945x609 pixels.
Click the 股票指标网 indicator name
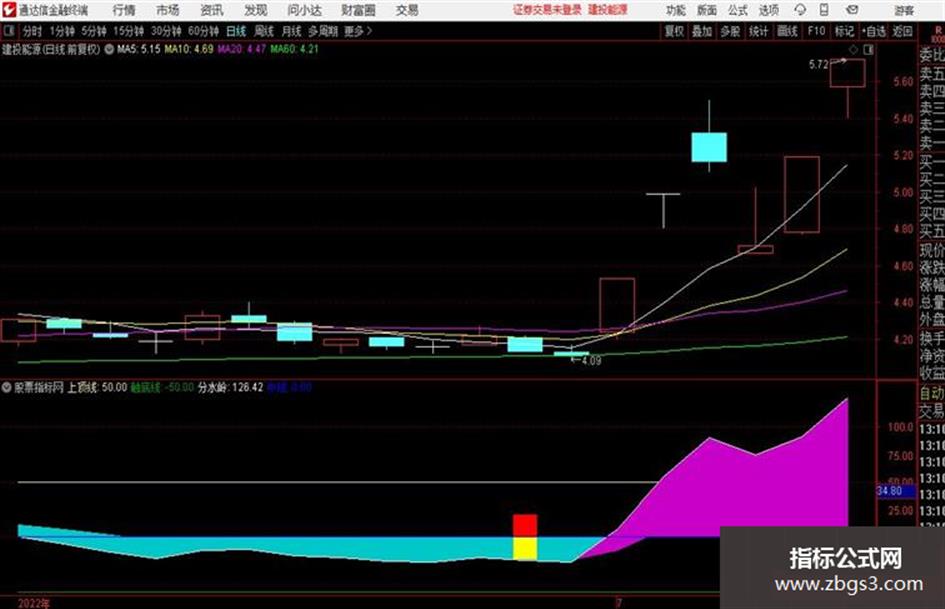(x=39, y=387)
